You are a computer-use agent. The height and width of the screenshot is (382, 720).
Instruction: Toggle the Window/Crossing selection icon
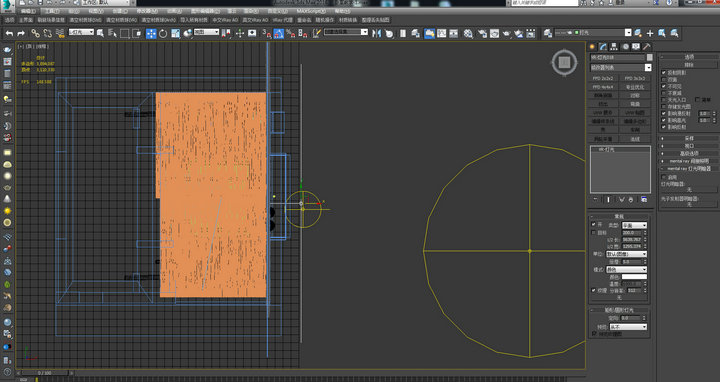click(x=137, y=33)
